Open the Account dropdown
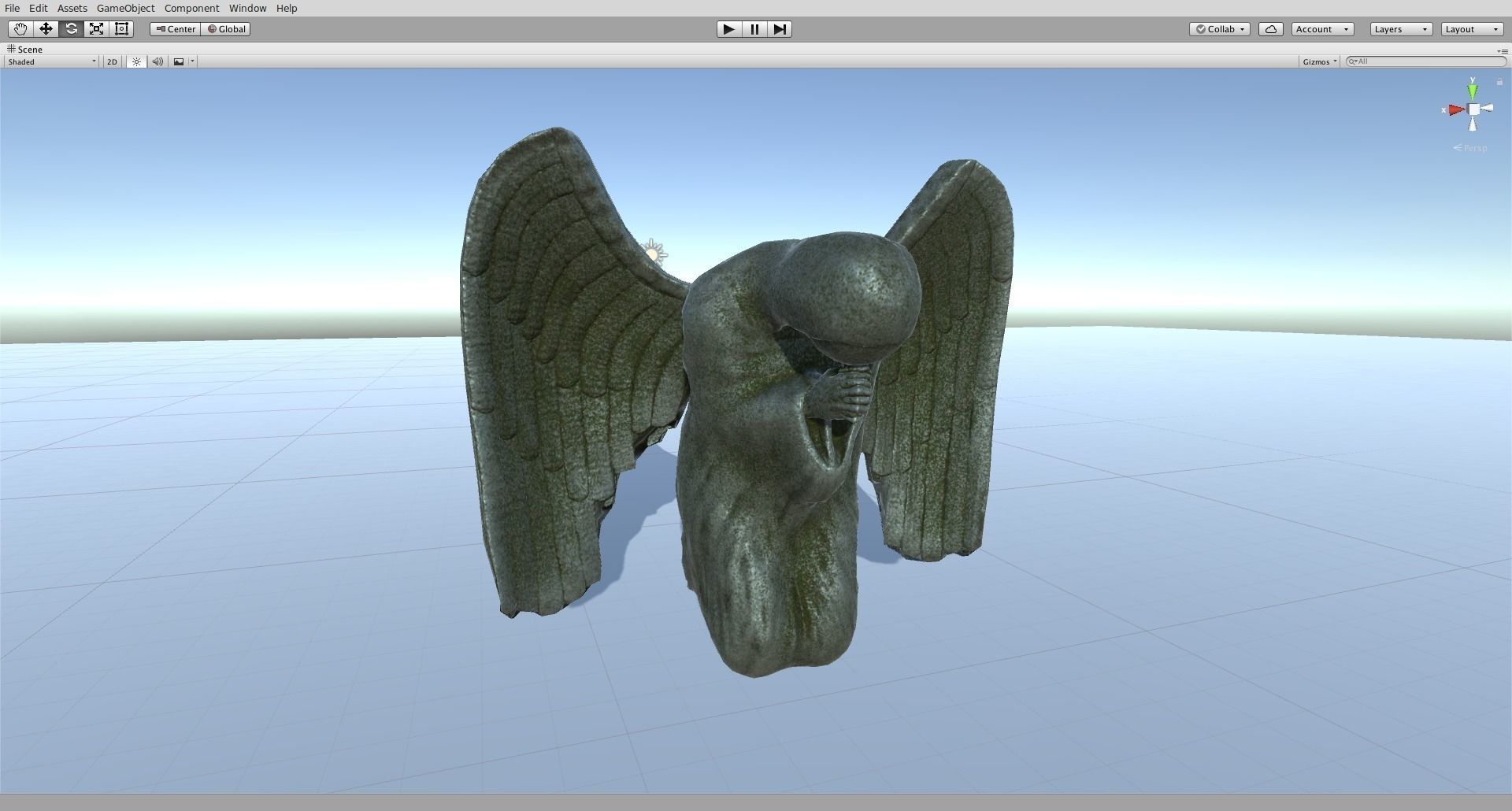The width and height of the screenshot is (1512, 811). click(x=1322, y=29)
